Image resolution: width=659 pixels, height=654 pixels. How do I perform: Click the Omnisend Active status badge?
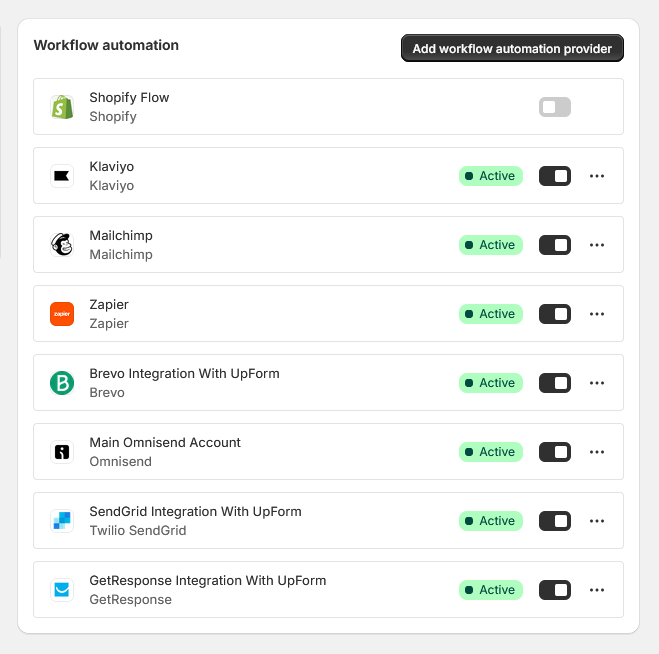click(490, 452)
